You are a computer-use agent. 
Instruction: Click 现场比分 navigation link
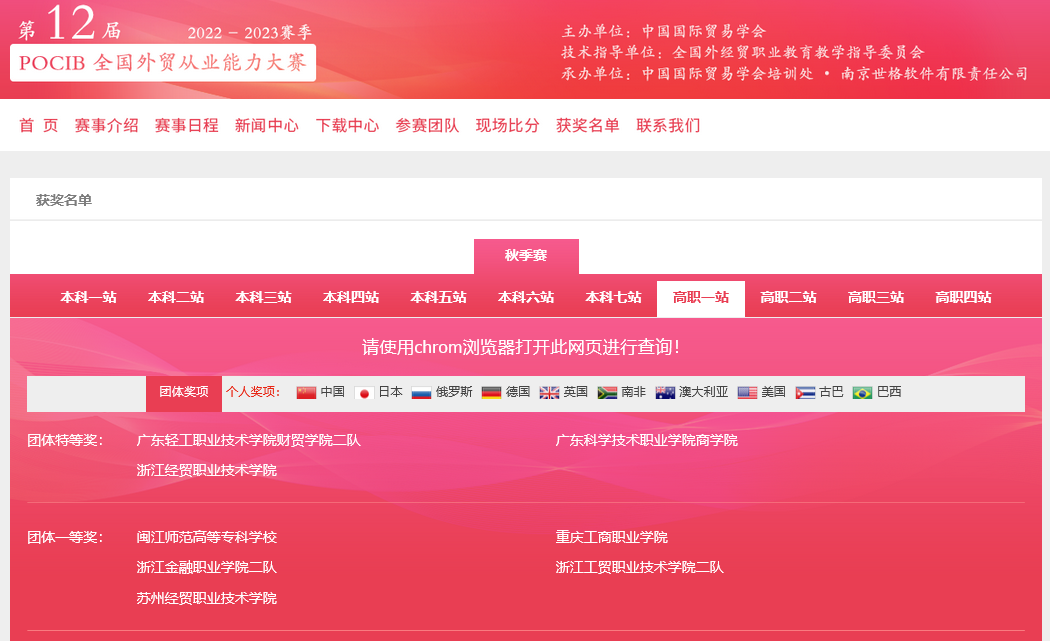tap(507, 126)
